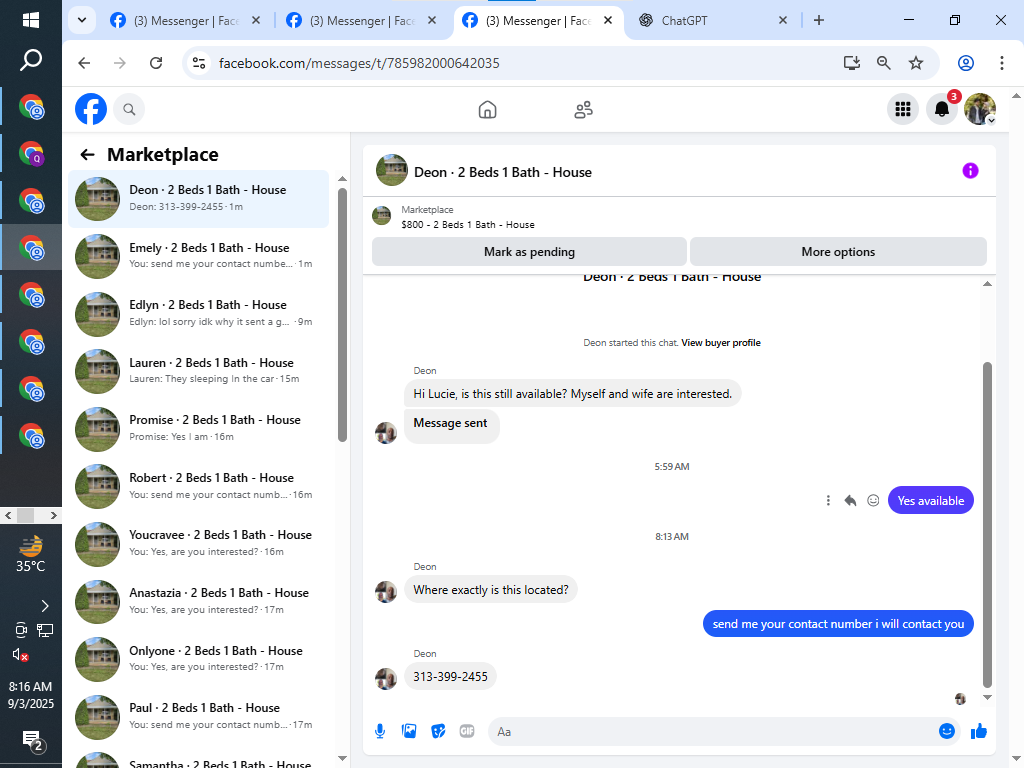Open the purple conversation info icon

[x=970, y=171]
